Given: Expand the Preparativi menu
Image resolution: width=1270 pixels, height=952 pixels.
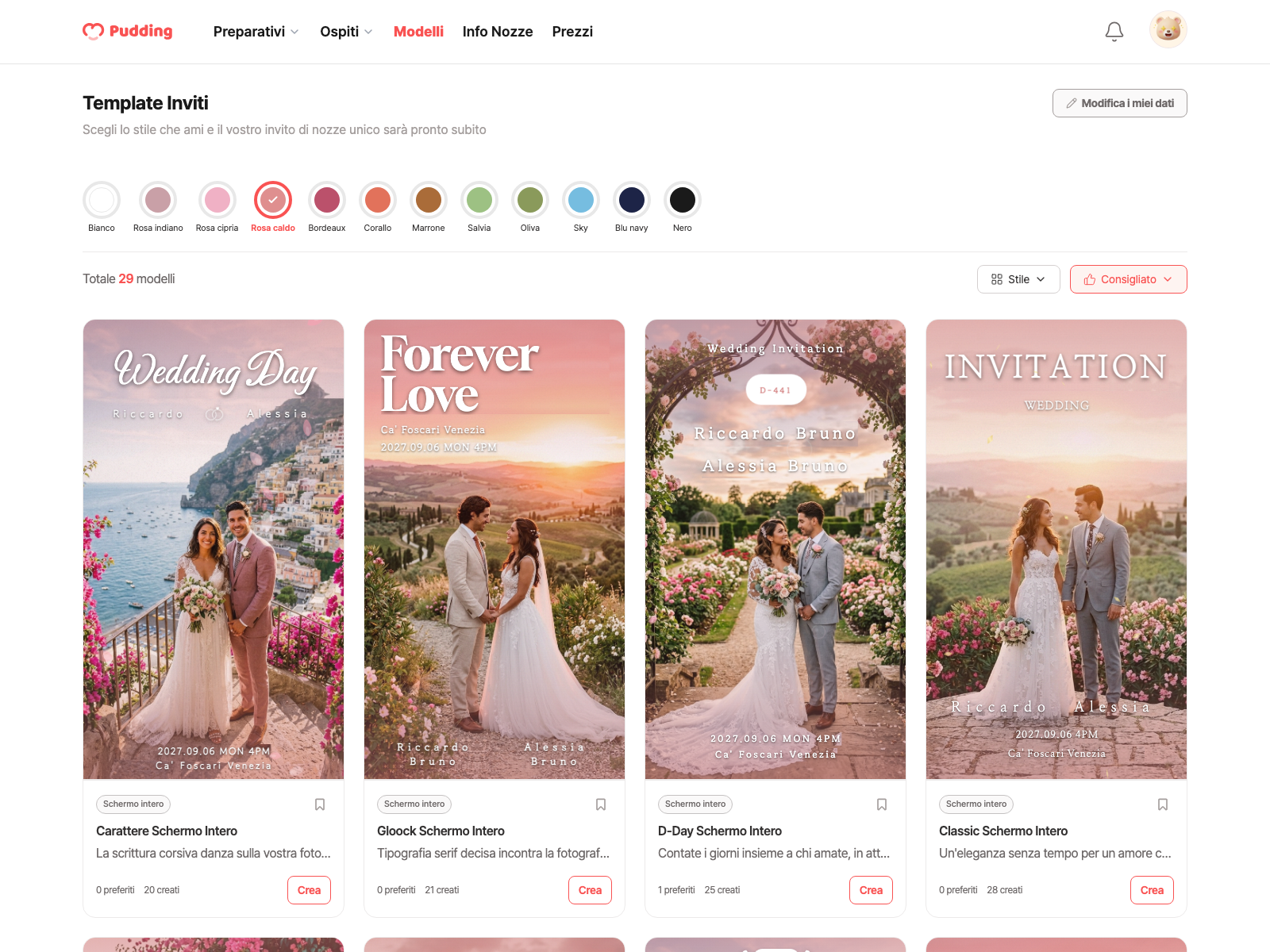Looking at the screenshot, I should tap(256, 32).
